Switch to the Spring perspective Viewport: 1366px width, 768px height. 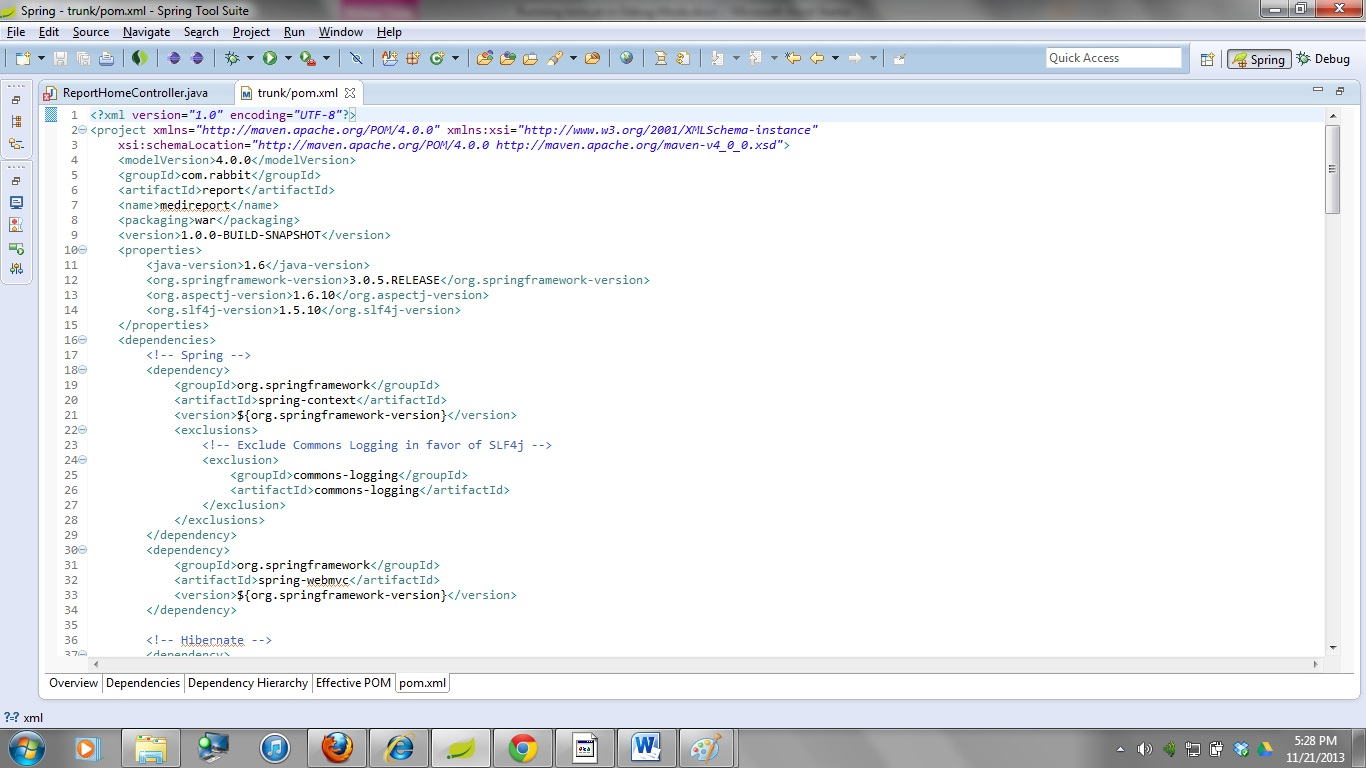pyautogui.click(x=1259, y=59)
